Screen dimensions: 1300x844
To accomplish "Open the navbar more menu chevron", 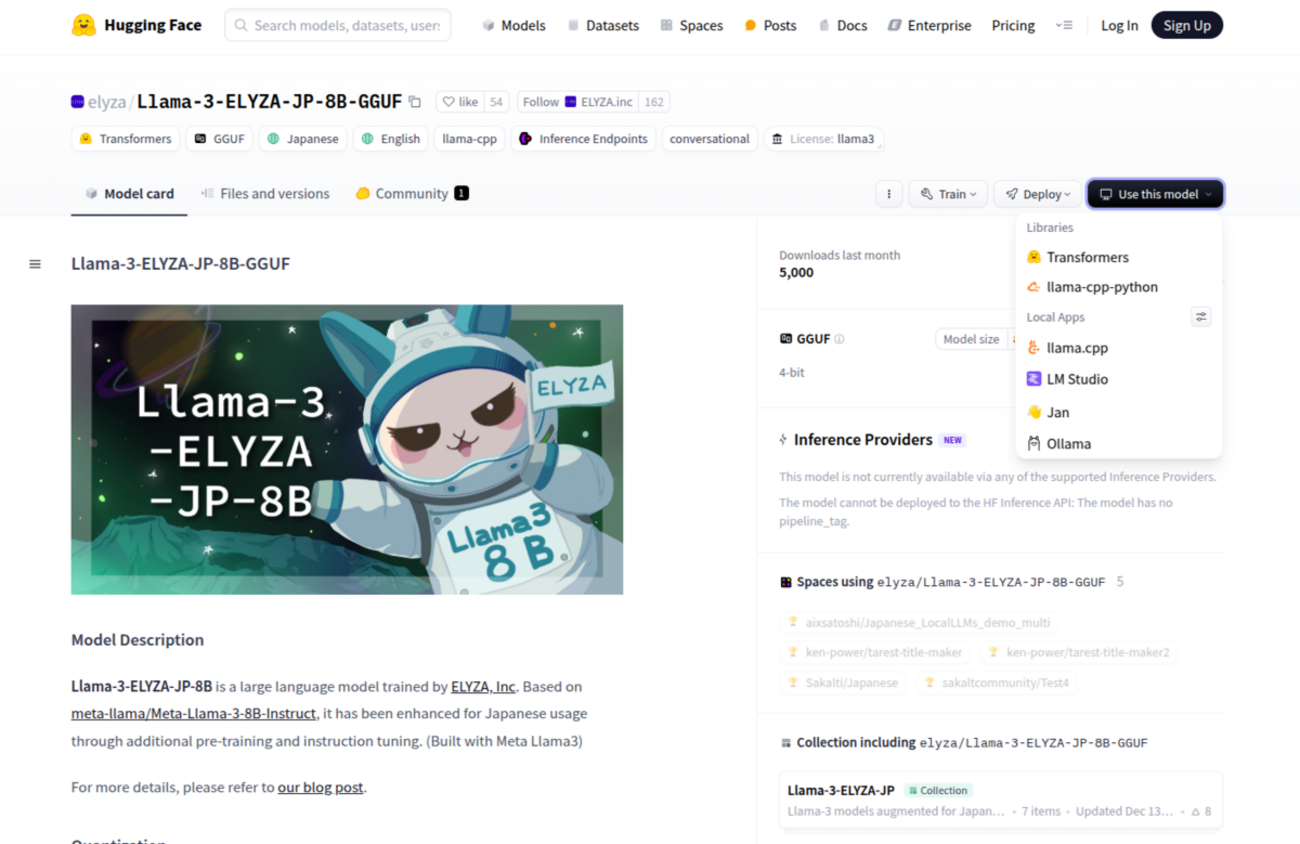I will click(1064, 25).
